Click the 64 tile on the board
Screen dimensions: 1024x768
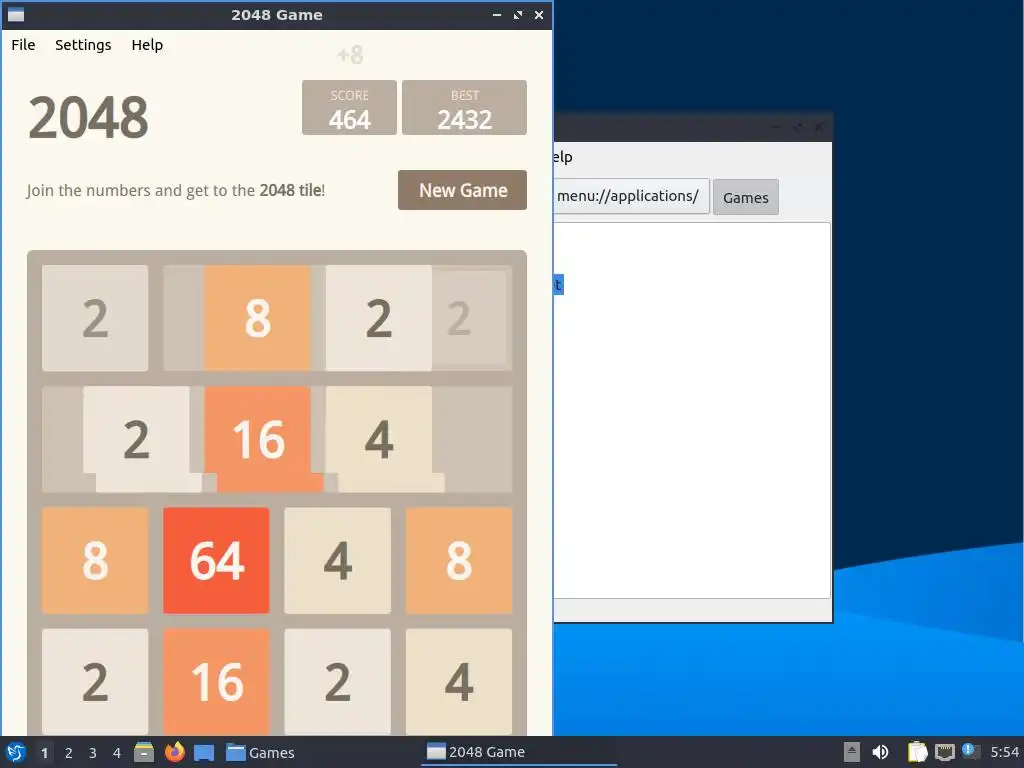pos(216,560)
